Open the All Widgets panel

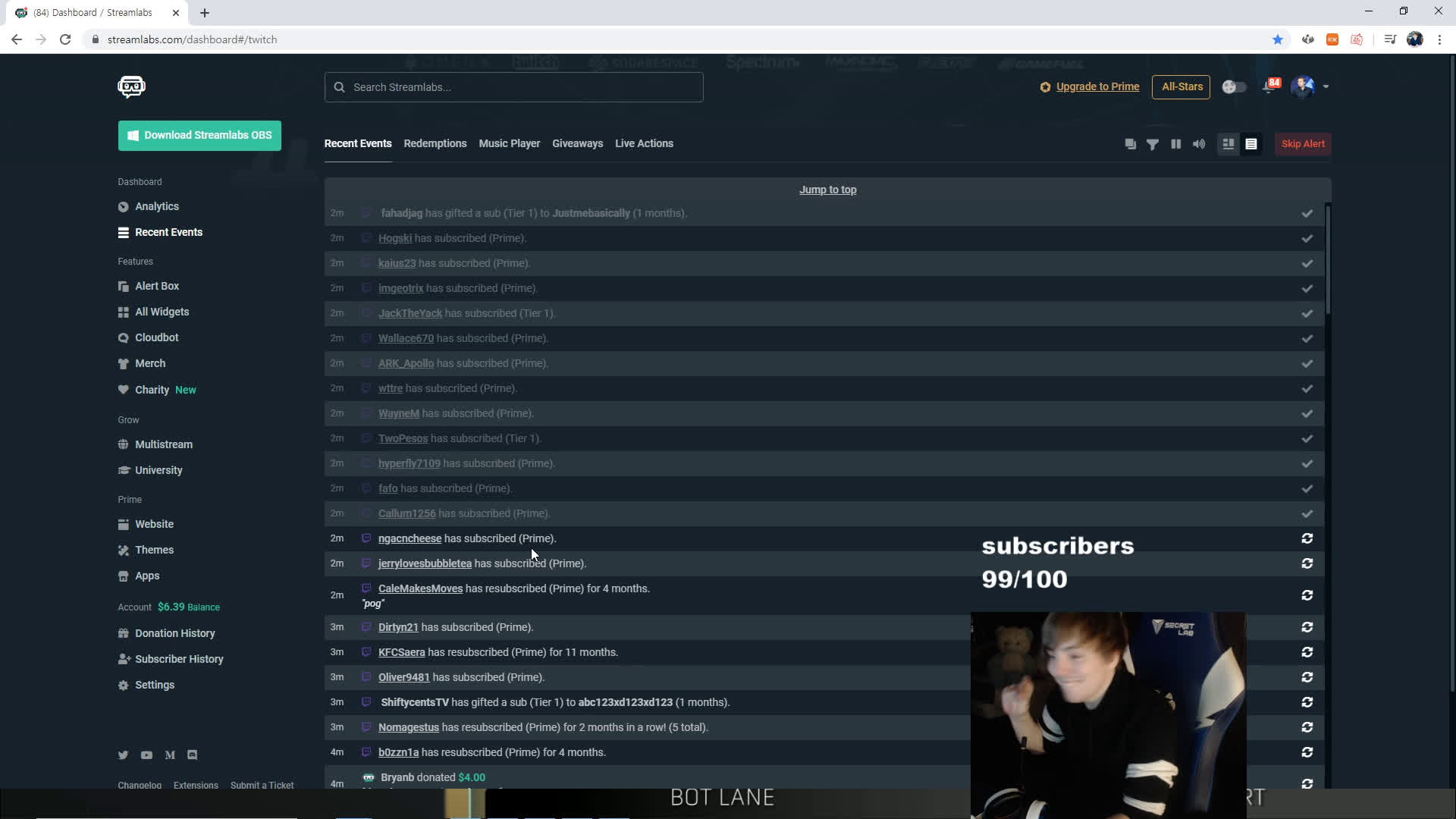[162, 312]
